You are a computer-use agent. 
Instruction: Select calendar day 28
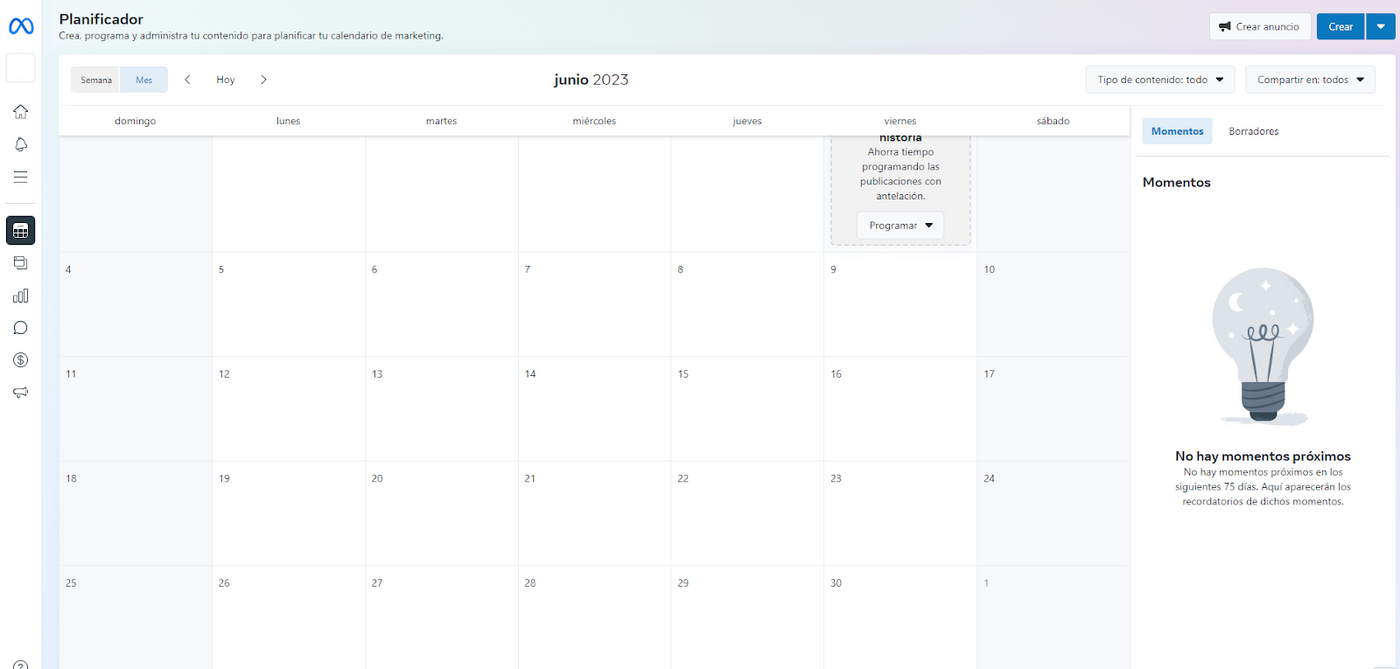tap(594, 617)
